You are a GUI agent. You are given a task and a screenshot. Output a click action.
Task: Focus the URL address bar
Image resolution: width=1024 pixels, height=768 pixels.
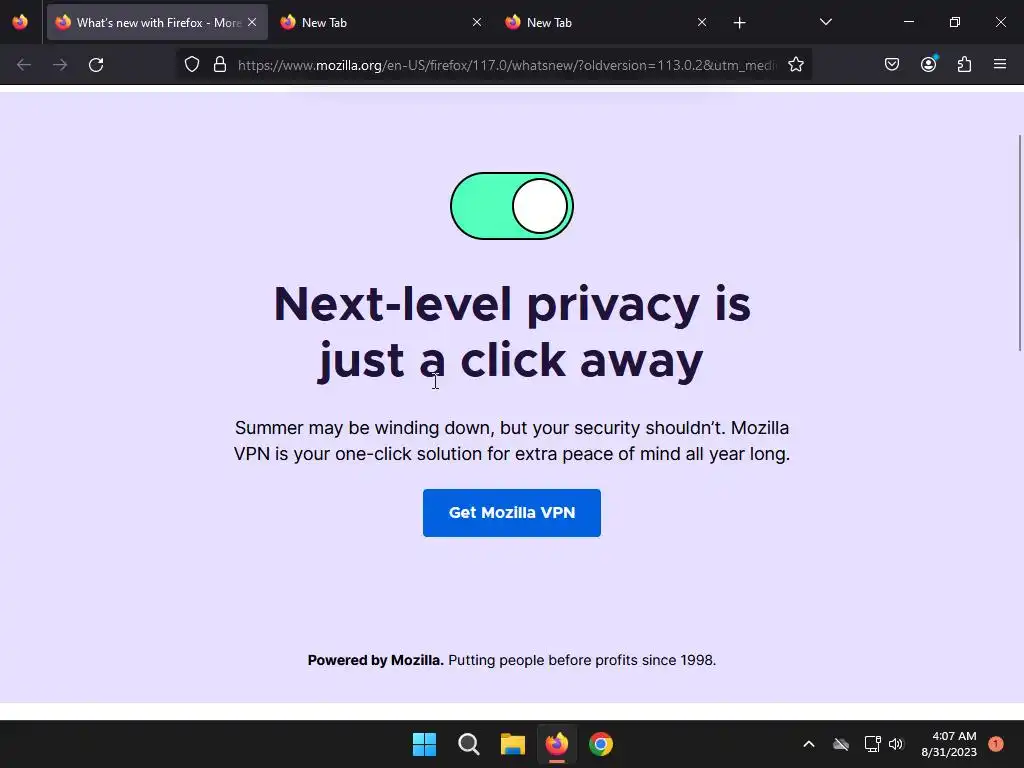pyautogui.click(x=507, y=65)
